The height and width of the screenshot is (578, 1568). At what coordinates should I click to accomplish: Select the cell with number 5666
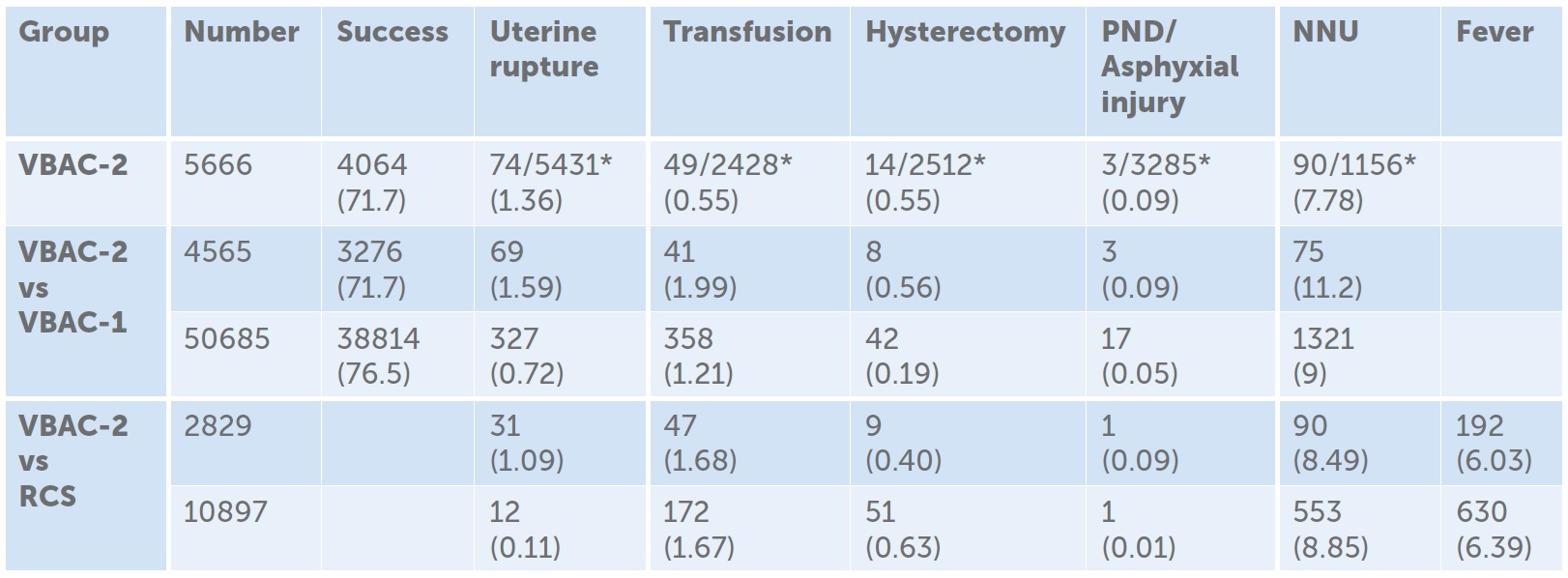[x=218, y=165]
